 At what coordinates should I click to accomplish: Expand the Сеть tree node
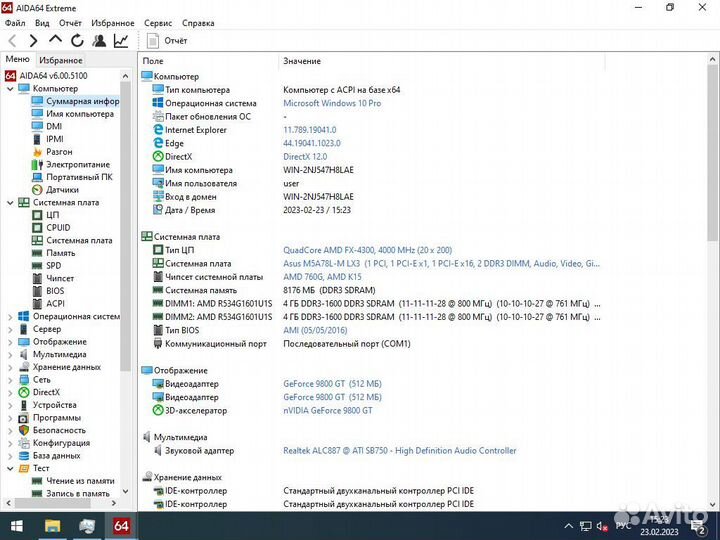10,380
